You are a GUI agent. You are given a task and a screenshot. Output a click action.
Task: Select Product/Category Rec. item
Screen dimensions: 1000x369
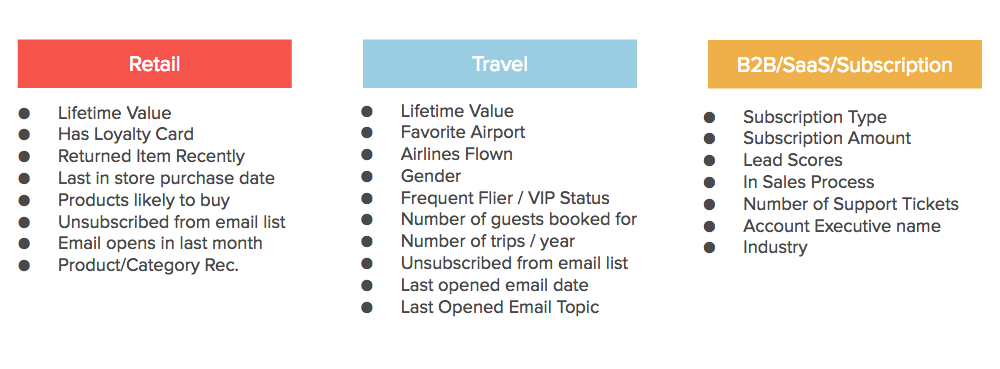pyautogui.click(x=149, y=266)
